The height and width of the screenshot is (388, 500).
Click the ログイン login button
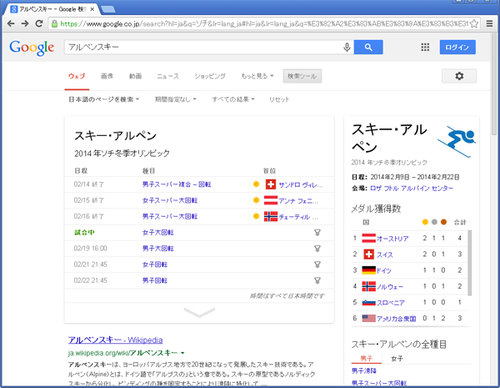[457, 47]
